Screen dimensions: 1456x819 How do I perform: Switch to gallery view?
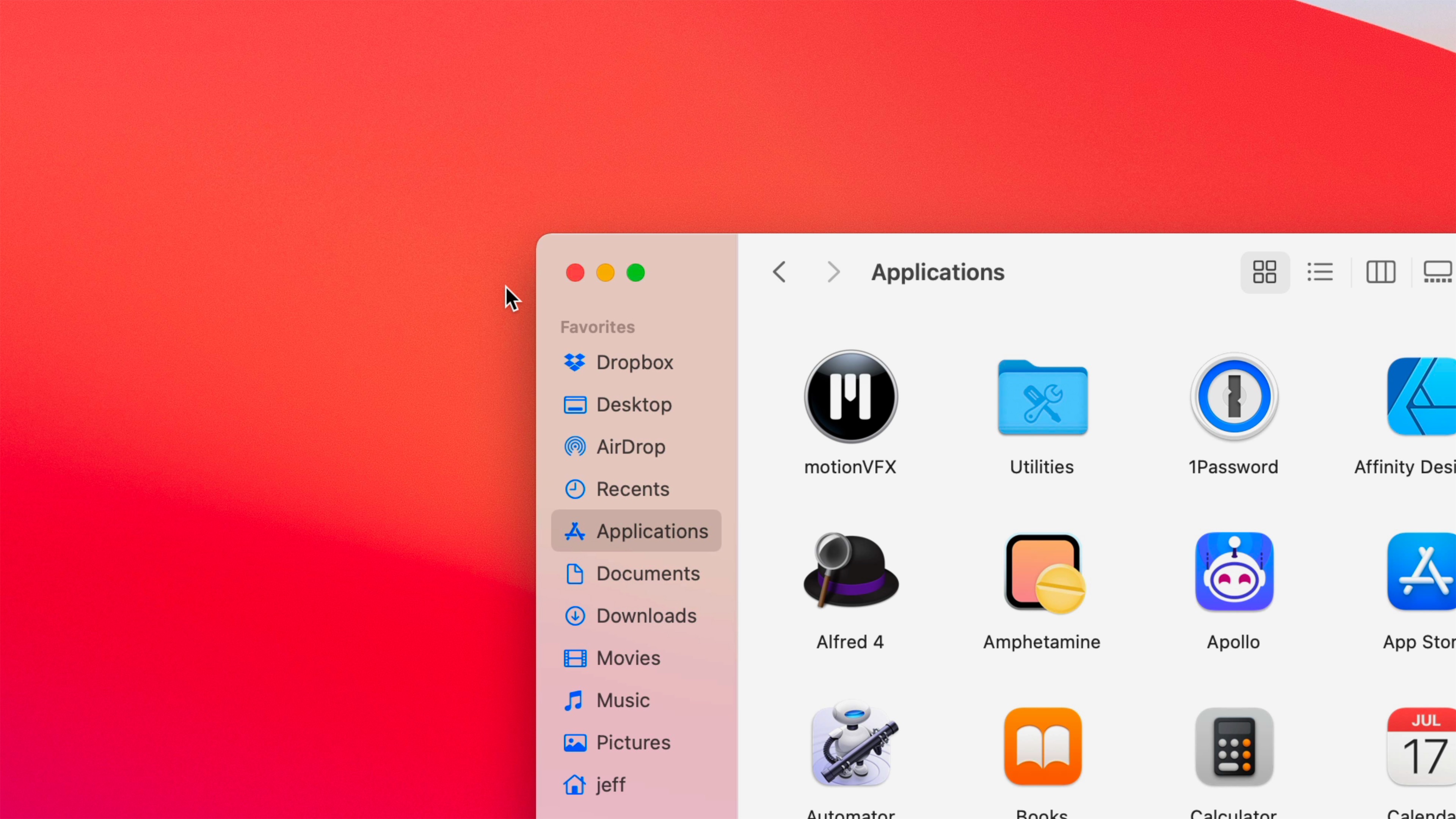(1437, 273)
